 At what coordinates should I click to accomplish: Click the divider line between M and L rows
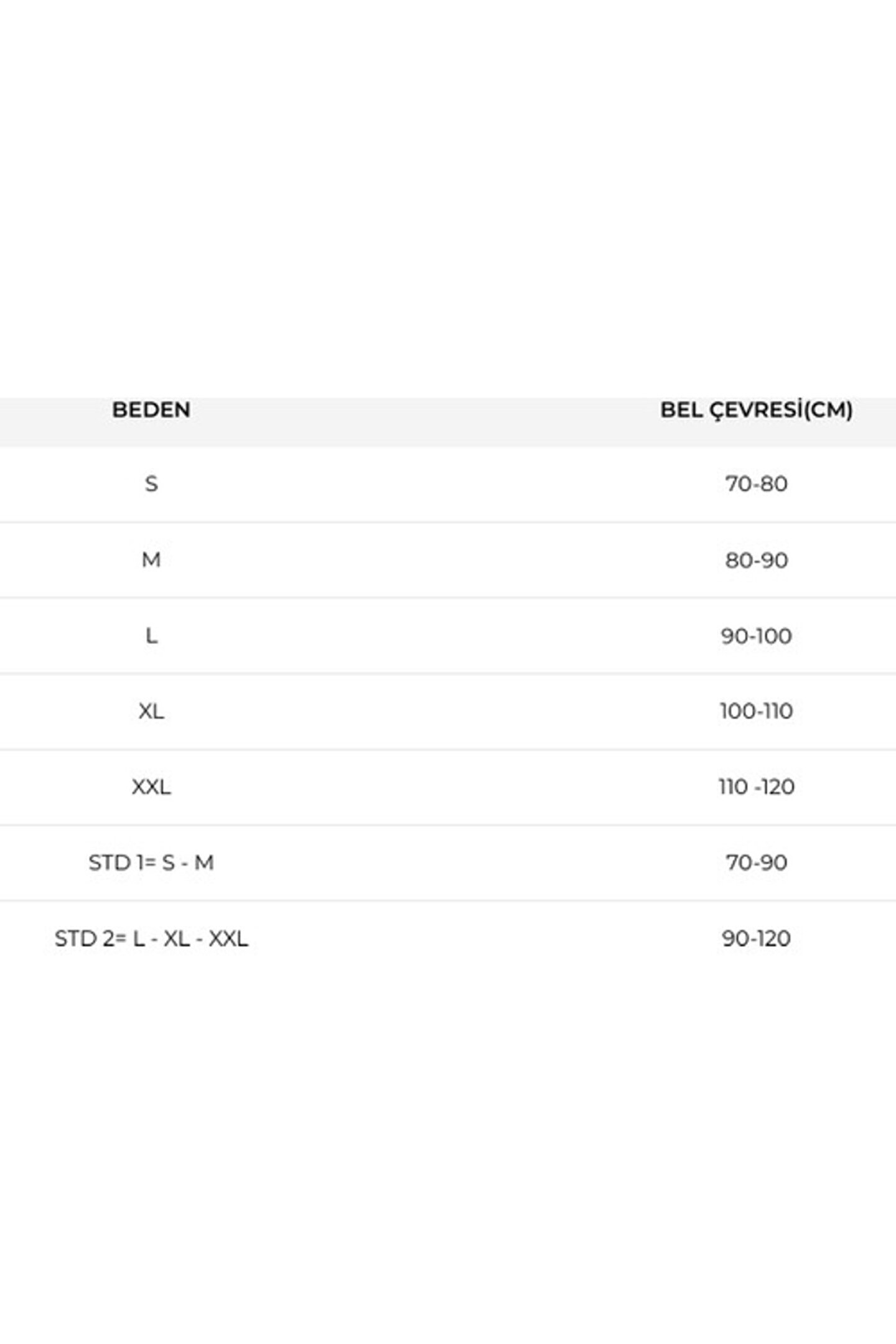(448, 597)
